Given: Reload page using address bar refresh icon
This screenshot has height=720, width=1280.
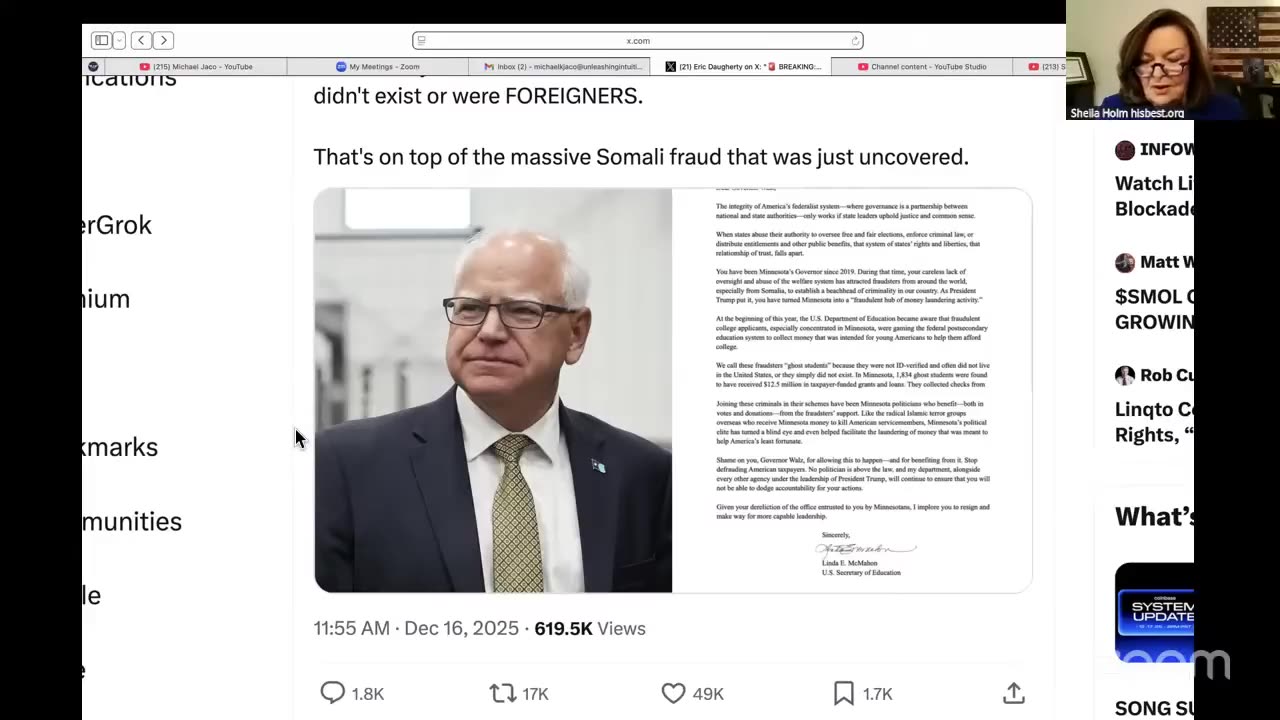Looking at the screenshot, I should pyautogui.click(x=855, y=41).
